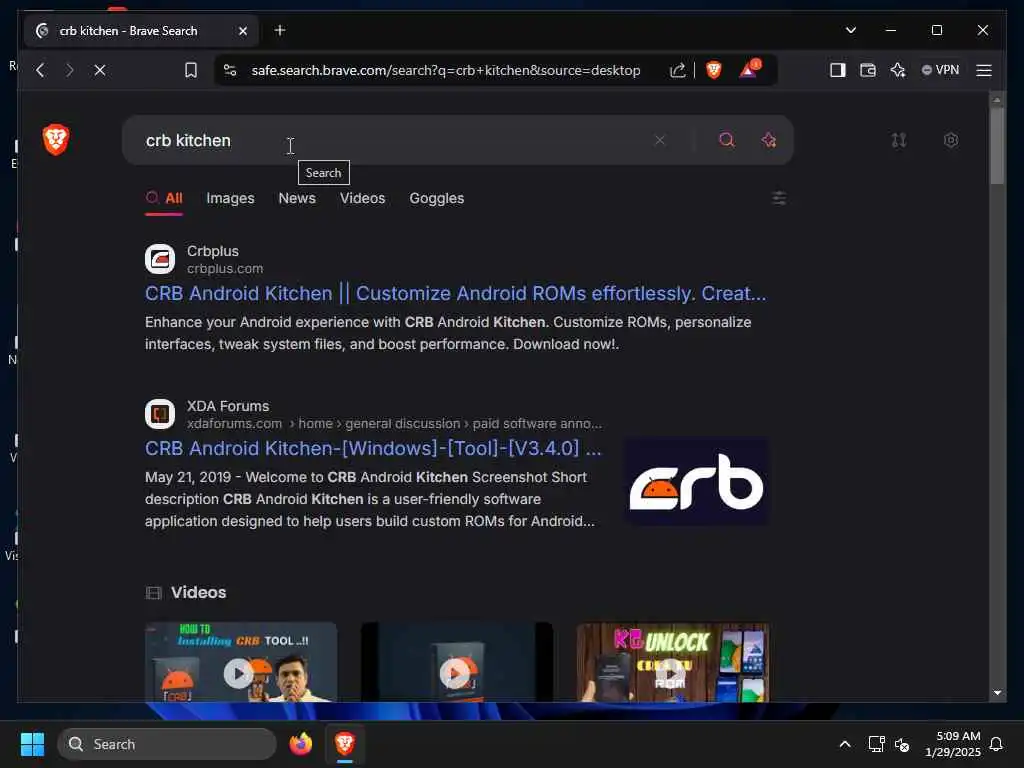Screen dimensions: 1024x768
Task: Open the crb logo result thumbnail
Action: [x=697, y=482]
